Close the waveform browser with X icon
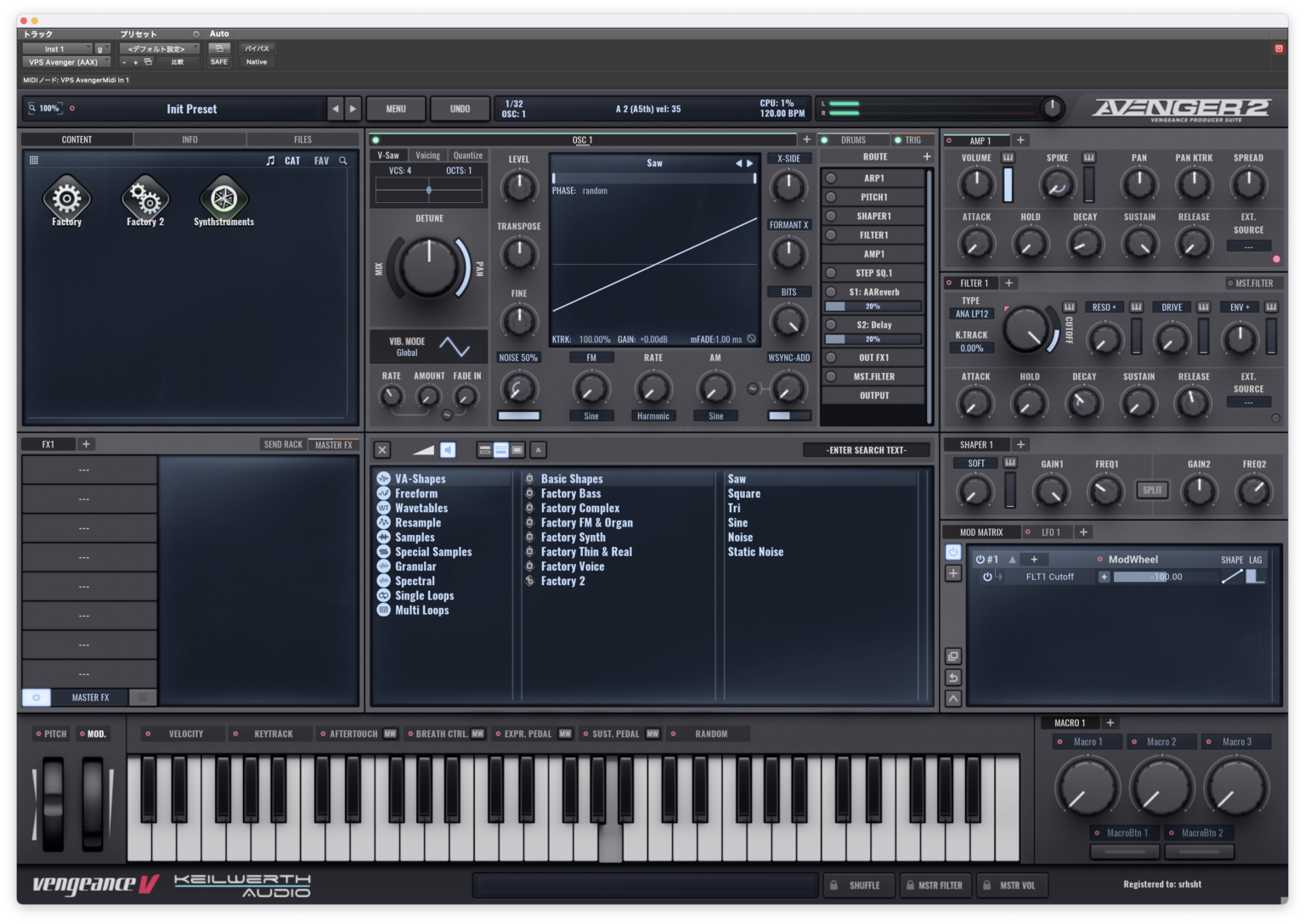 [x=382, y=450]
